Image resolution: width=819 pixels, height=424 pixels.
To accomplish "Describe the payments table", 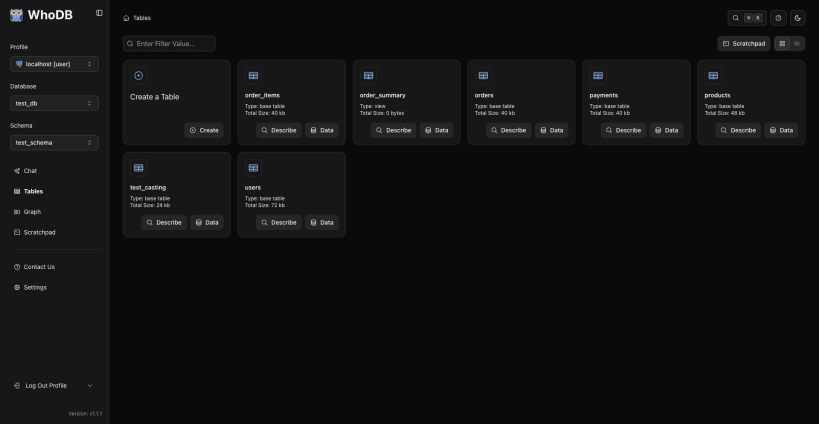I will tap(623, 131).
